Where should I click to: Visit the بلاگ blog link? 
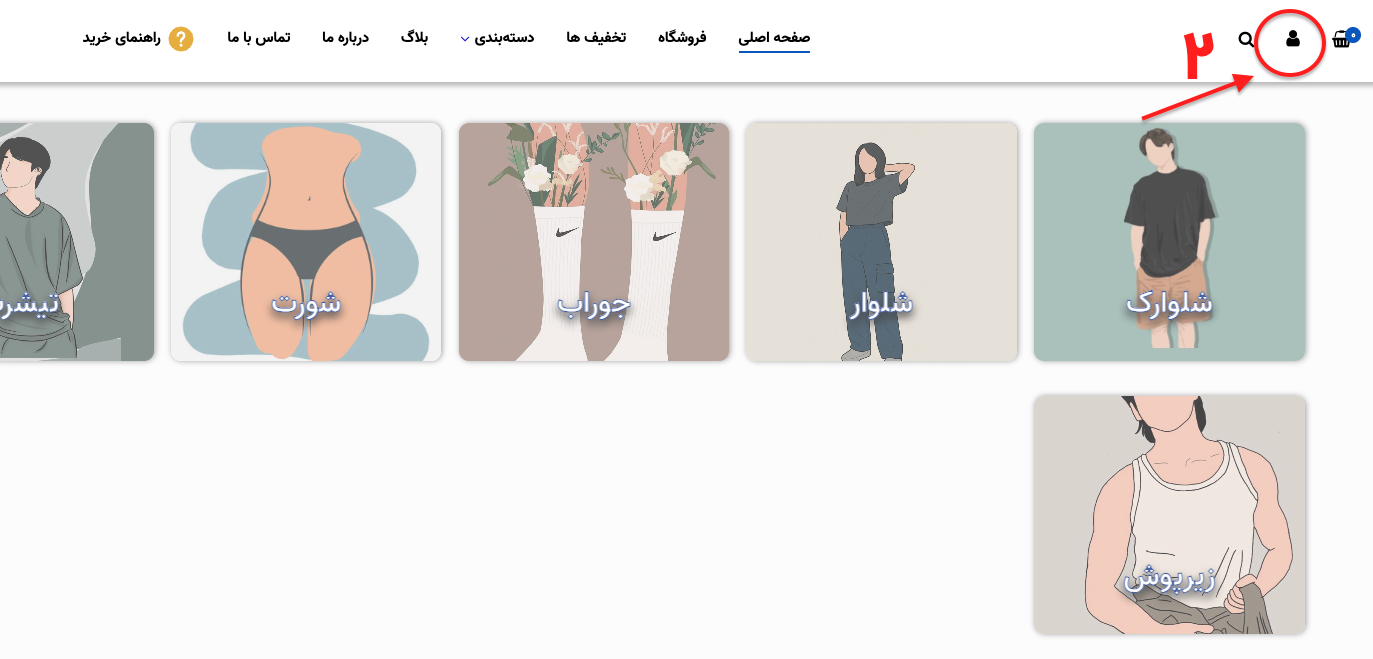click(415, 37)
